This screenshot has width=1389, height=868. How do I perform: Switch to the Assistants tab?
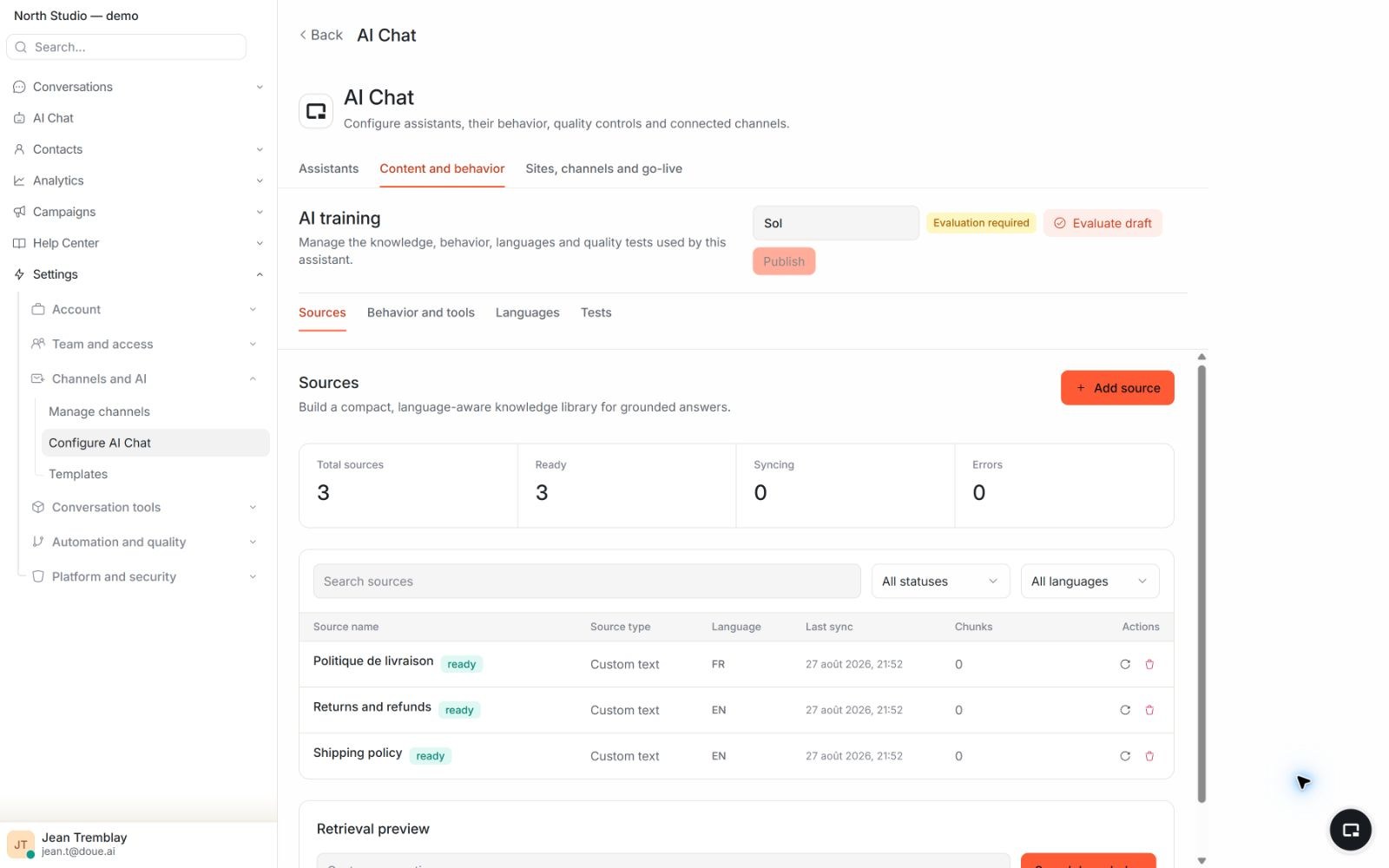328,168
